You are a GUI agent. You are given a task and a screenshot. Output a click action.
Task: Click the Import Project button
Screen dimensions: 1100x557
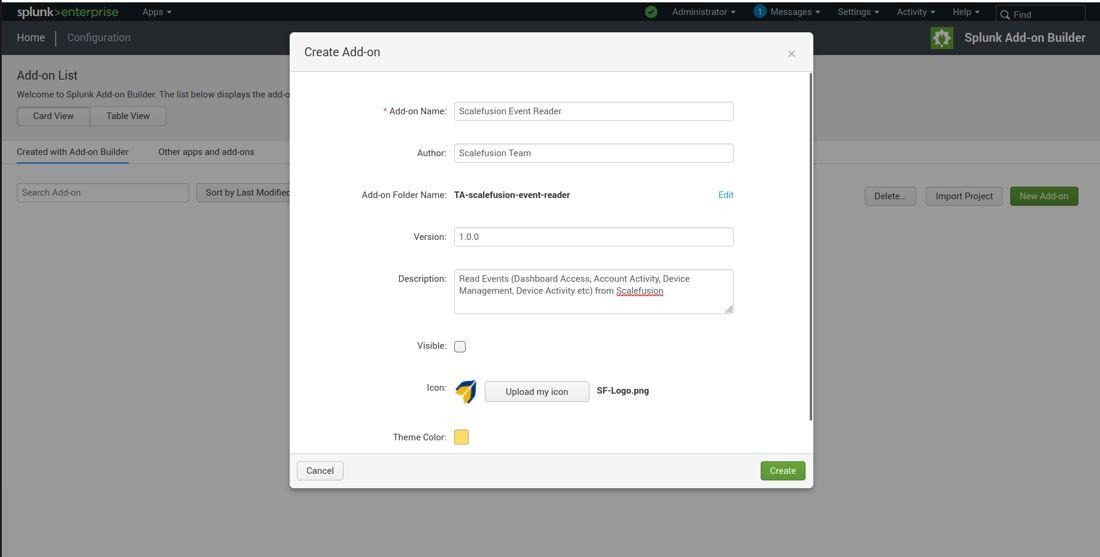964,196
